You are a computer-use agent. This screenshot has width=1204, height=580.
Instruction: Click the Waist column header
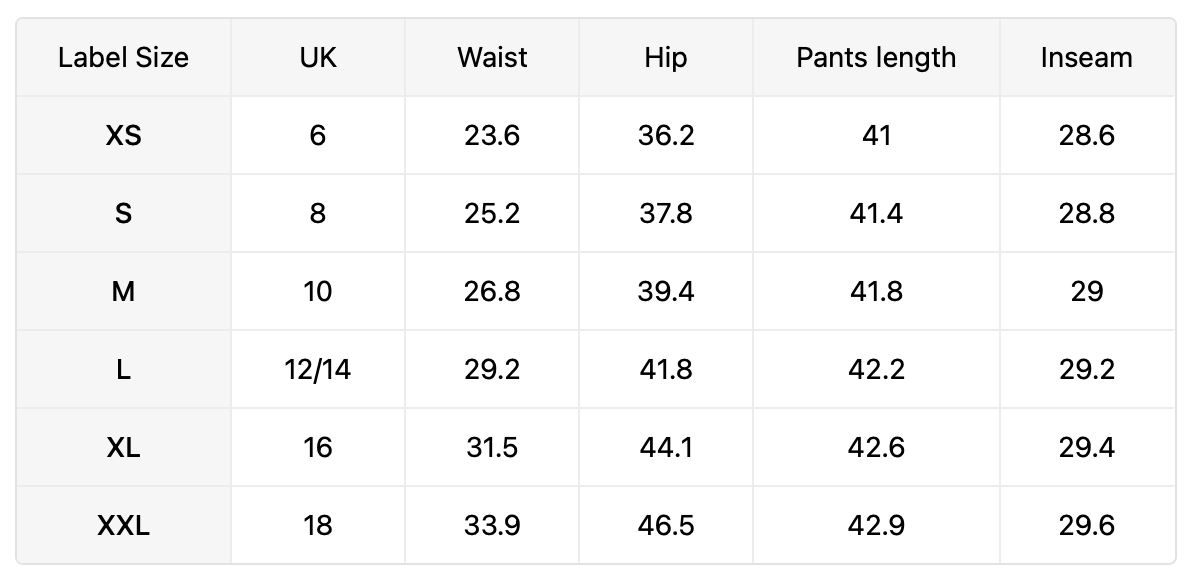point(492,57)
